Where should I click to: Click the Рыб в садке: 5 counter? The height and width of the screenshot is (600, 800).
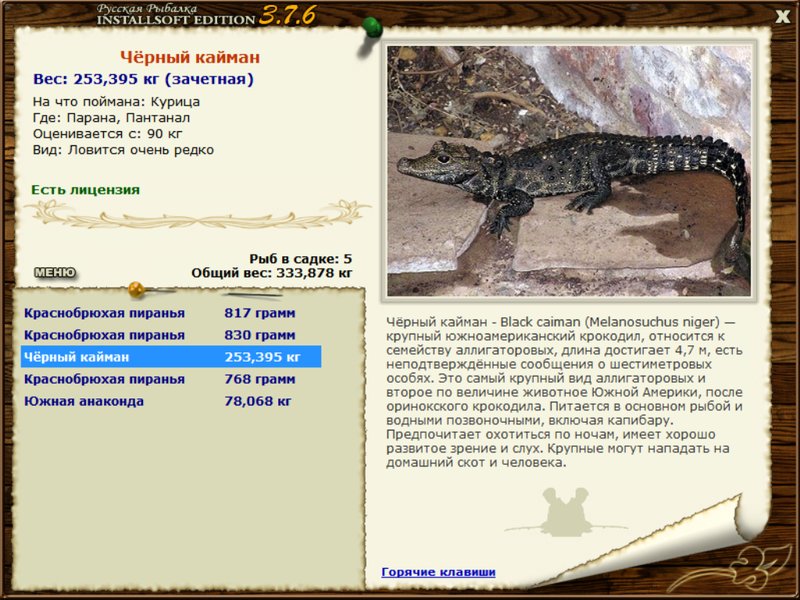(x=301, y=259)
